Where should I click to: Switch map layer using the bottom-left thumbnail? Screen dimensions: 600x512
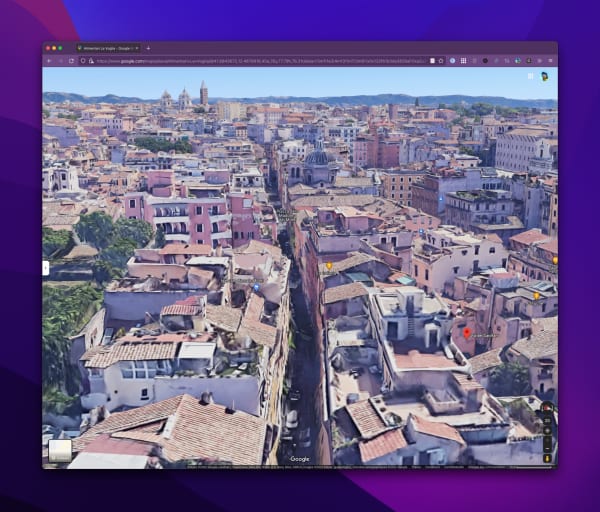click(60, 451)
